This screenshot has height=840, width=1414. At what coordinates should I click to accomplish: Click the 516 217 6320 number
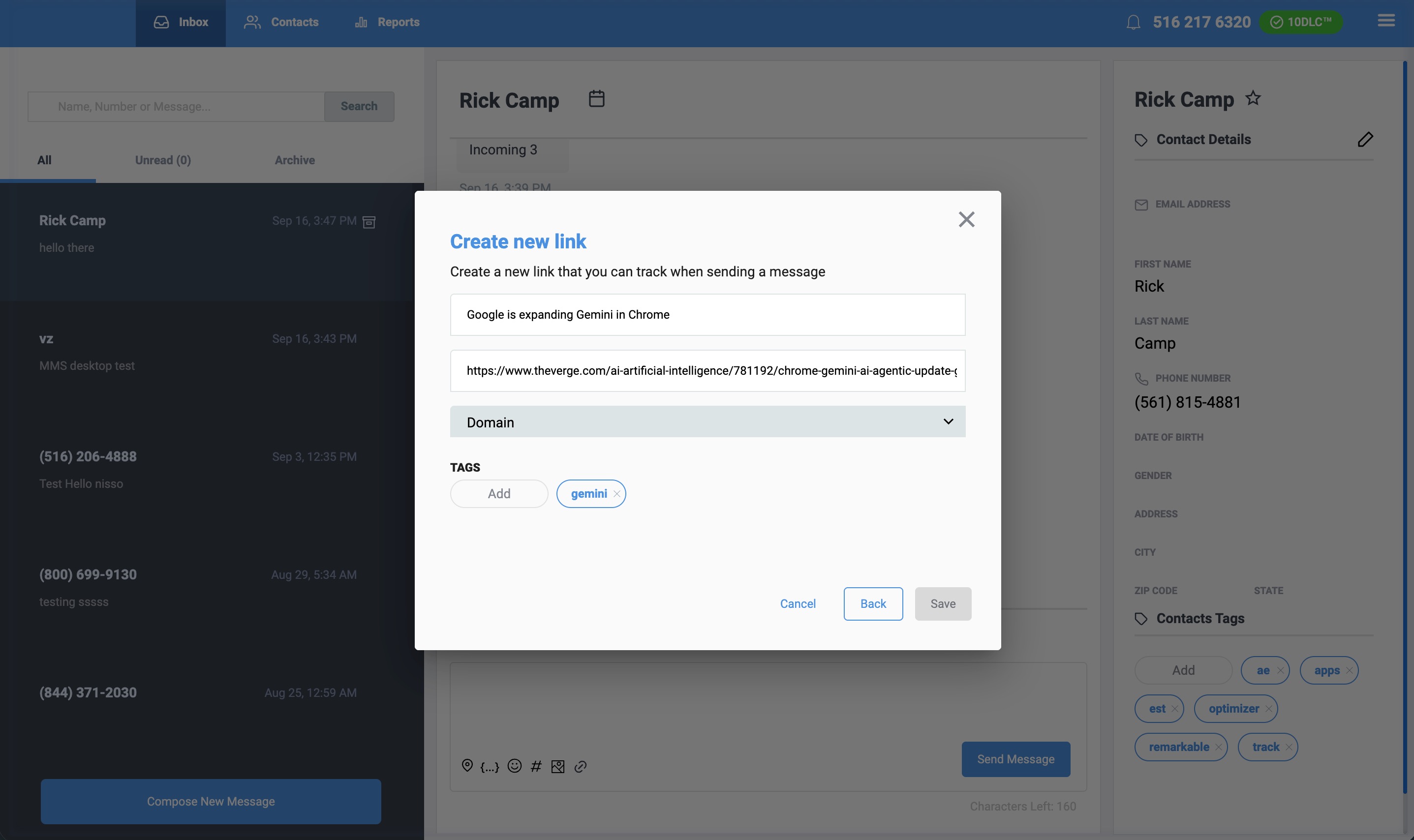pos(1201,22)
